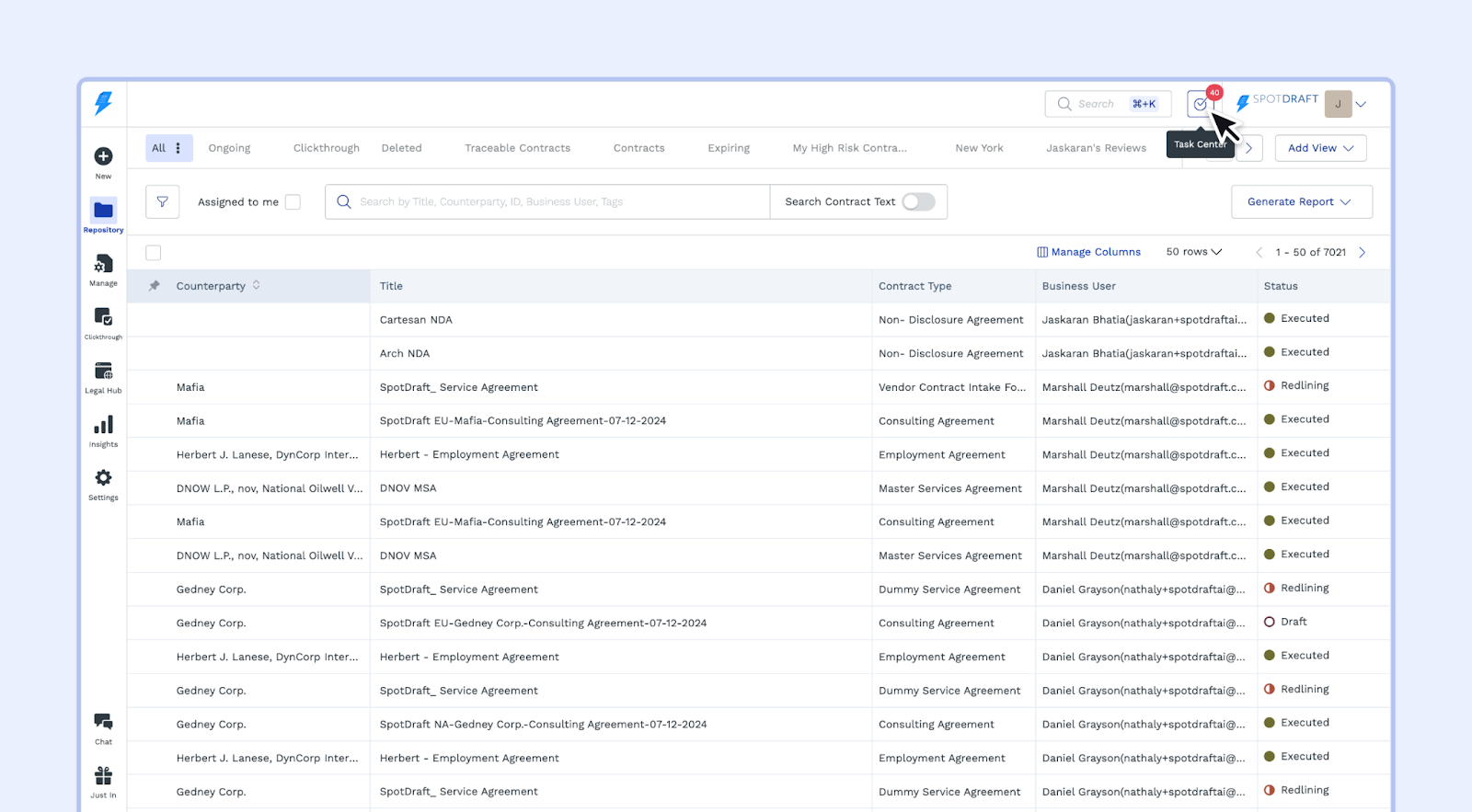
Task: Expand the Add View dropdown
Action: click(1319, 148)
